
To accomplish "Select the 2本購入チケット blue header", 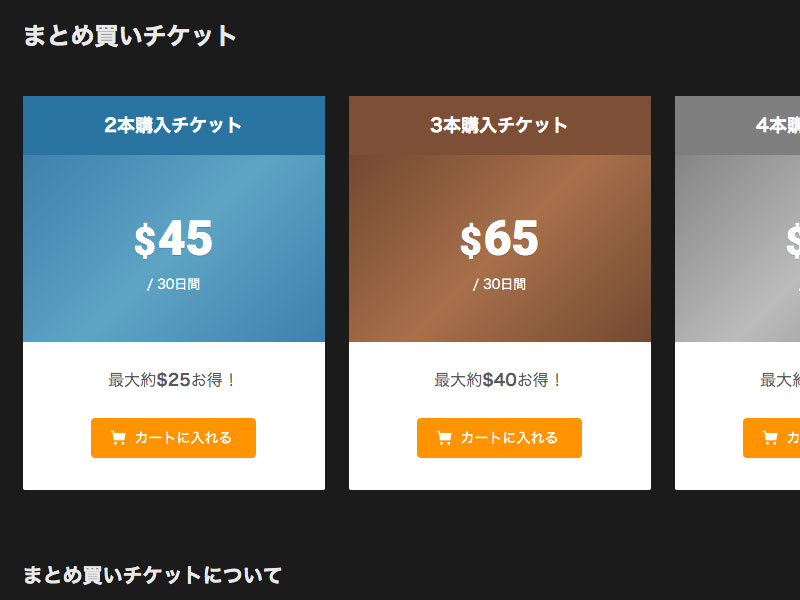I will [x=174, y=126].
